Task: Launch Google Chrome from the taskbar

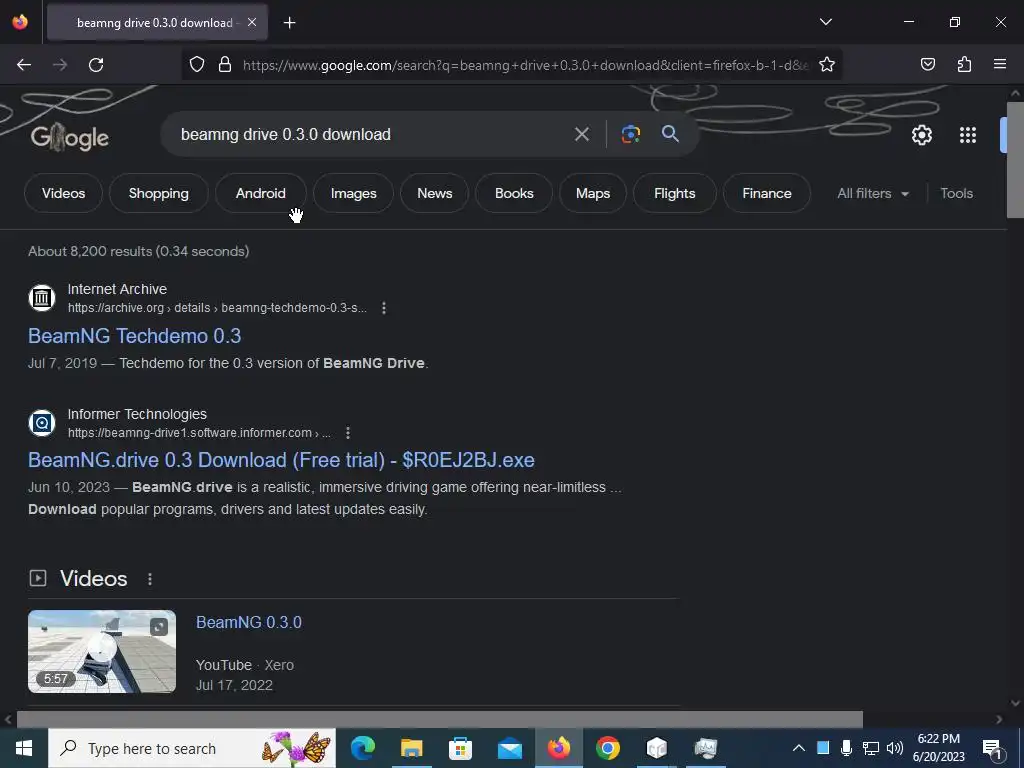Action: (607, 748)
